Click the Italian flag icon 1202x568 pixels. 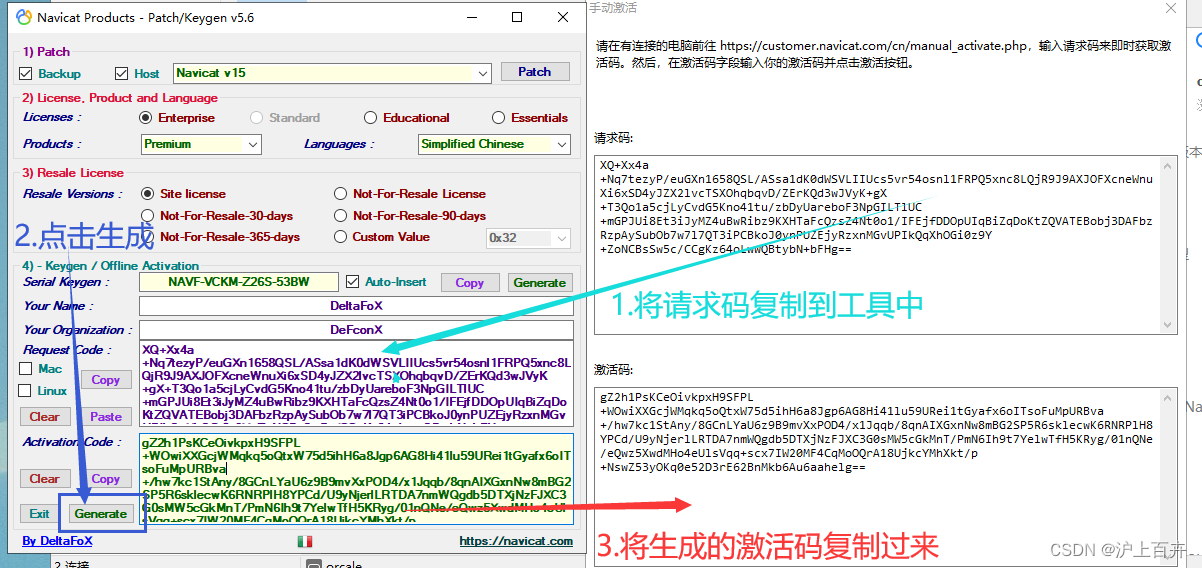[x=304, y=541]
